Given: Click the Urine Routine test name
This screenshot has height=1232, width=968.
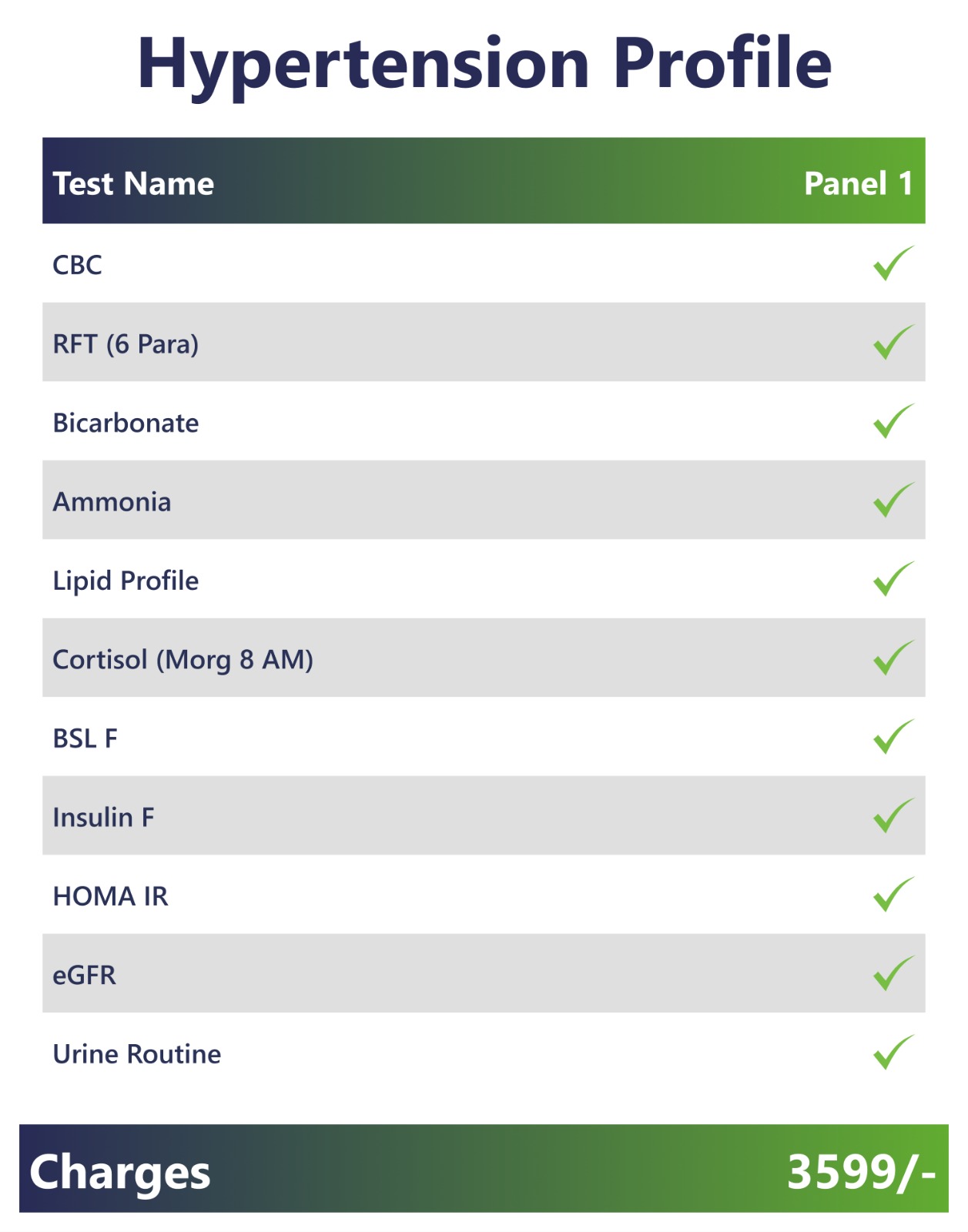Looking at the screenshot, I should 136,1054.
